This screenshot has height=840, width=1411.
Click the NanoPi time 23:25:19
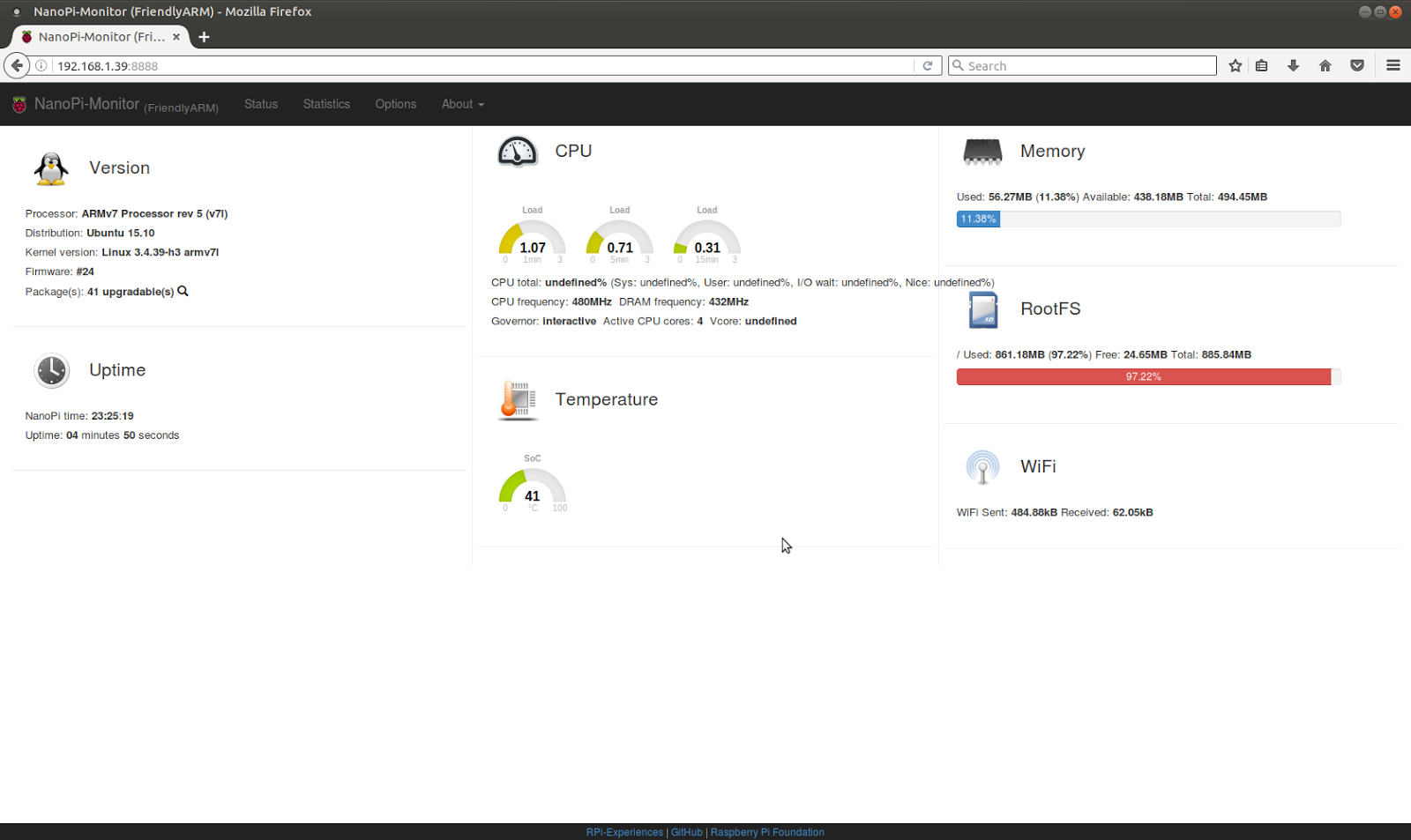pos(113,416)
